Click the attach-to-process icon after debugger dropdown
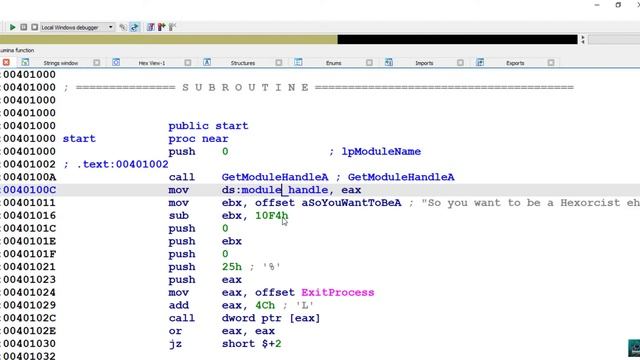This screenshot has width=640, height=360. click(x=123, y=27)
